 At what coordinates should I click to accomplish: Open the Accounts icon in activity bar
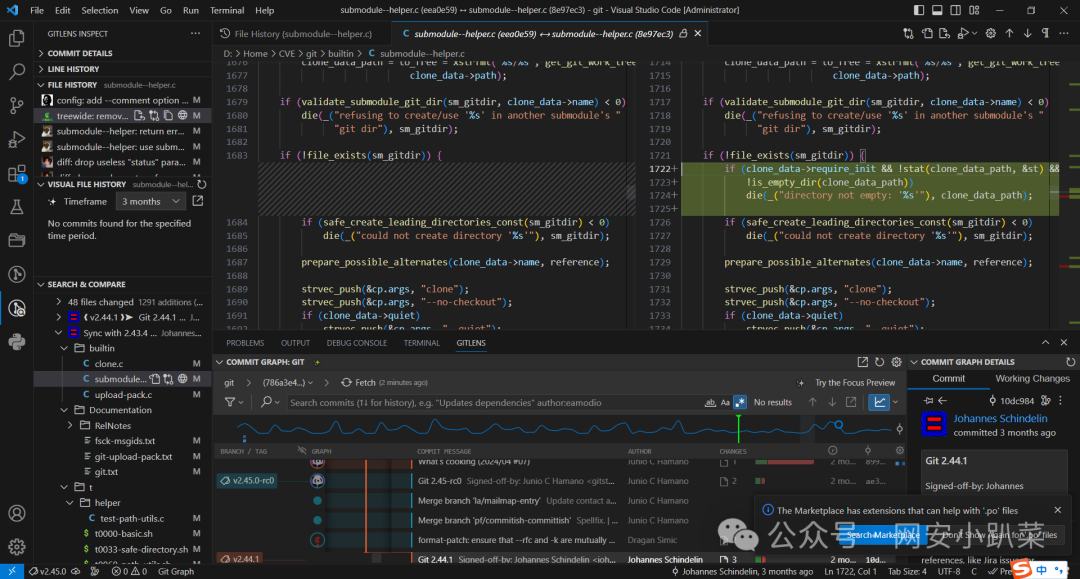(17, 514)
